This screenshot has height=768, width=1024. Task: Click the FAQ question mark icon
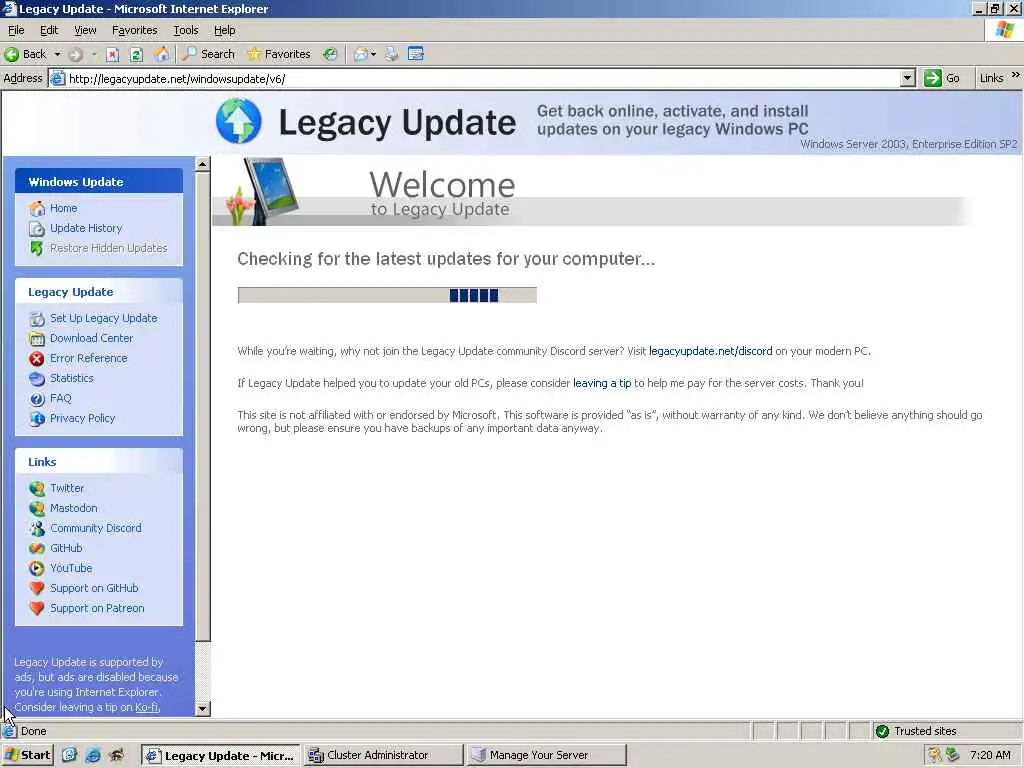coord(37,399)
